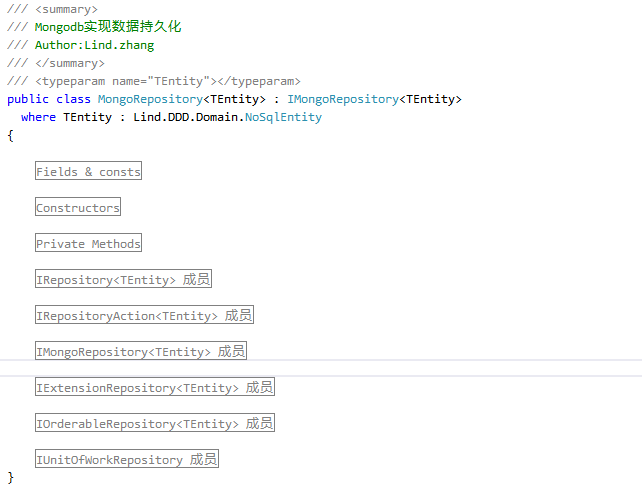The image size is (642, 492).
Task: Expand the 'IExtensionRepository<TEntity> 成员' region
Action: pos(155,387)
